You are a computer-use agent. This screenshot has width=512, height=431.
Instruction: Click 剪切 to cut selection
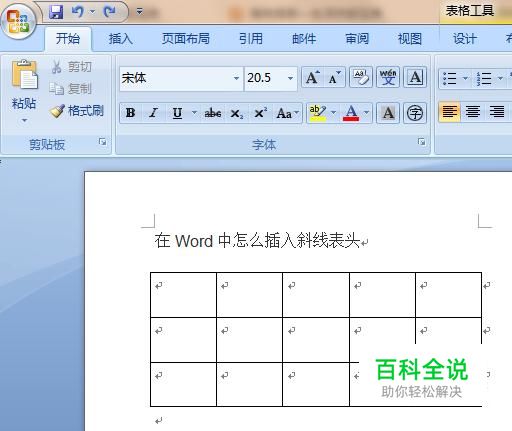(x=71, y=67)
